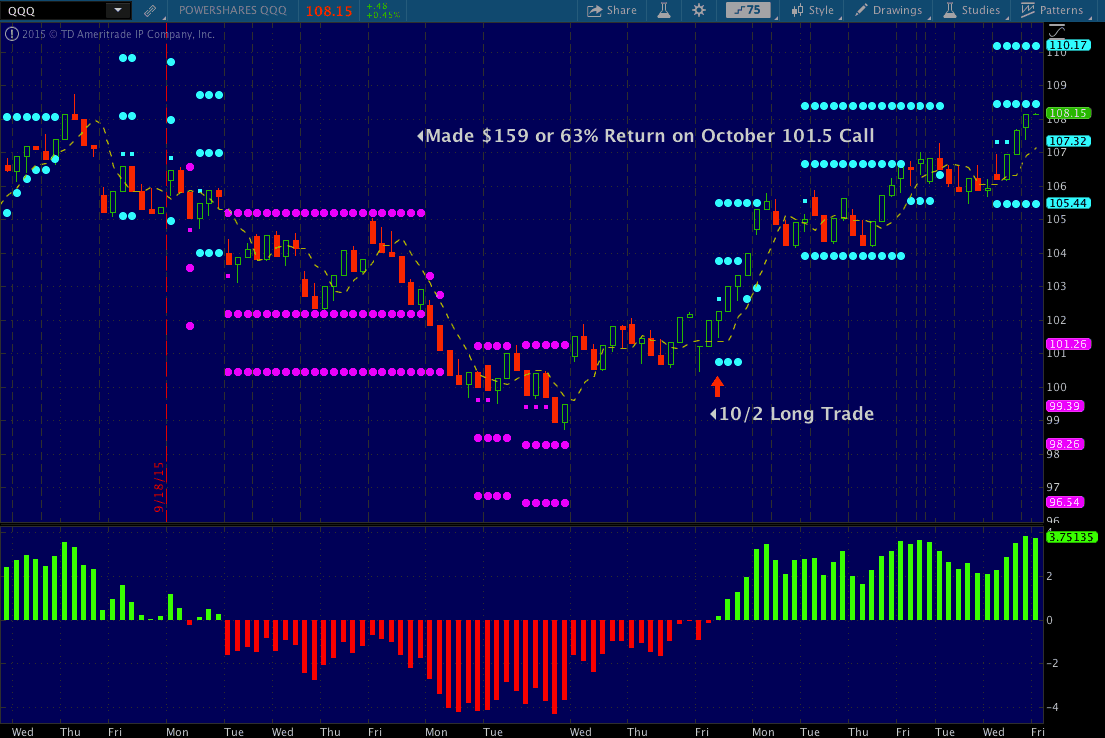Open the Drawings menu
The image size is (1105, 738).
(896, 10)
